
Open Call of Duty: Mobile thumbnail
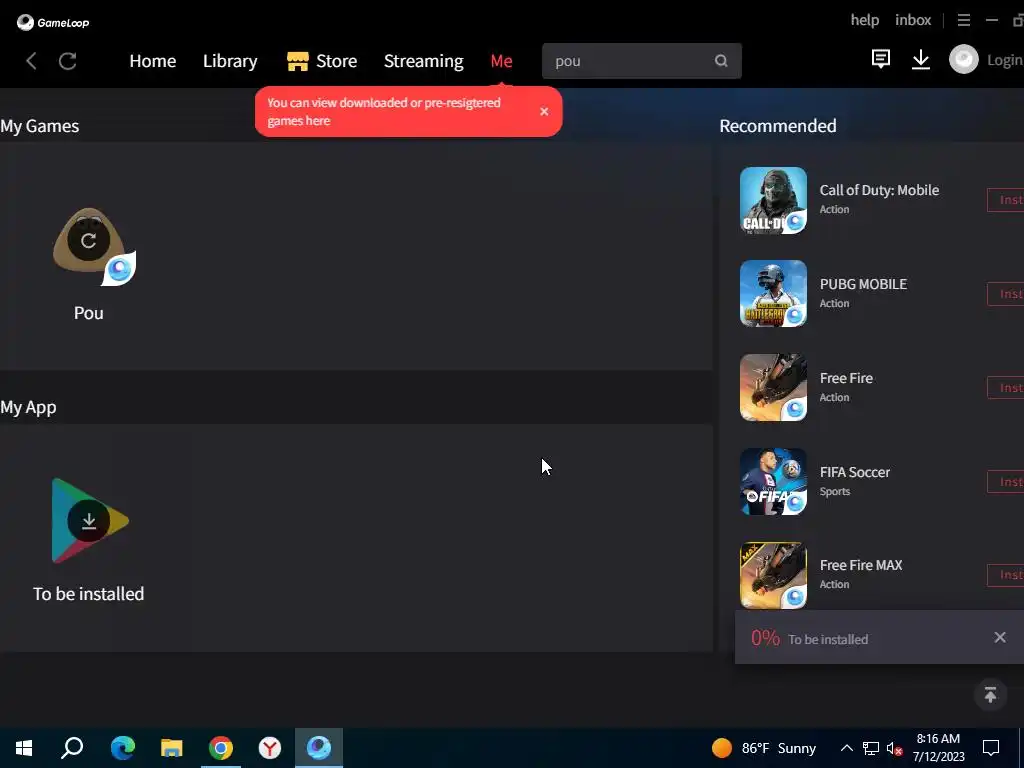[773, 200]
